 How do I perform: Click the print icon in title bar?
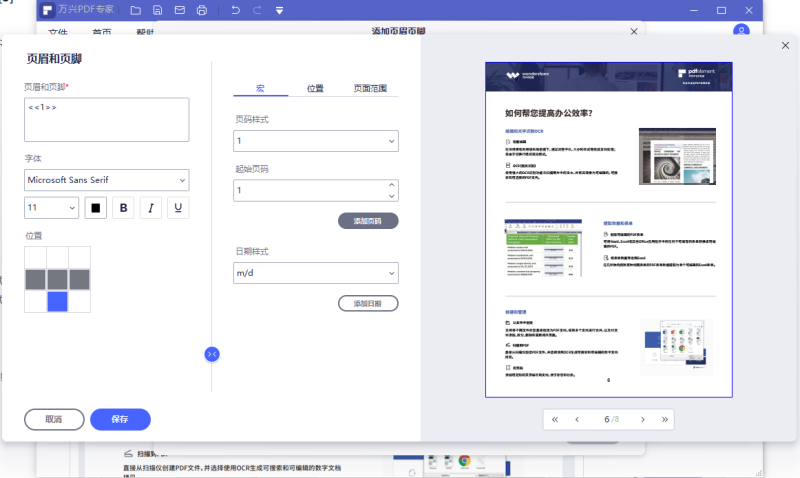pos(202,10)
